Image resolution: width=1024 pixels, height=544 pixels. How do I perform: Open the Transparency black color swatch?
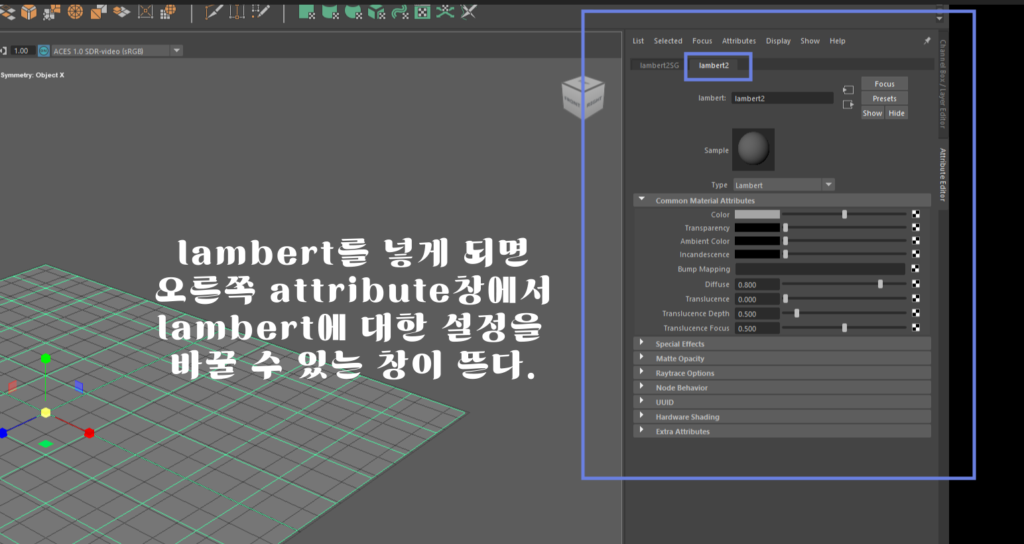[757, 228]
